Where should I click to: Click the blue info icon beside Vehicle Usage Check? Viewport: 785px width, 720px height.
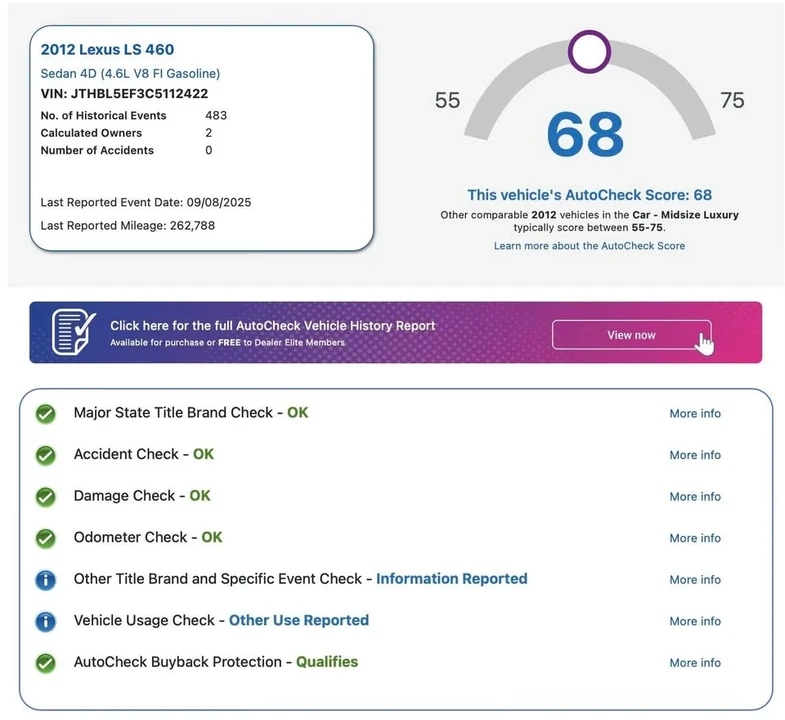[x=46, y=622]
